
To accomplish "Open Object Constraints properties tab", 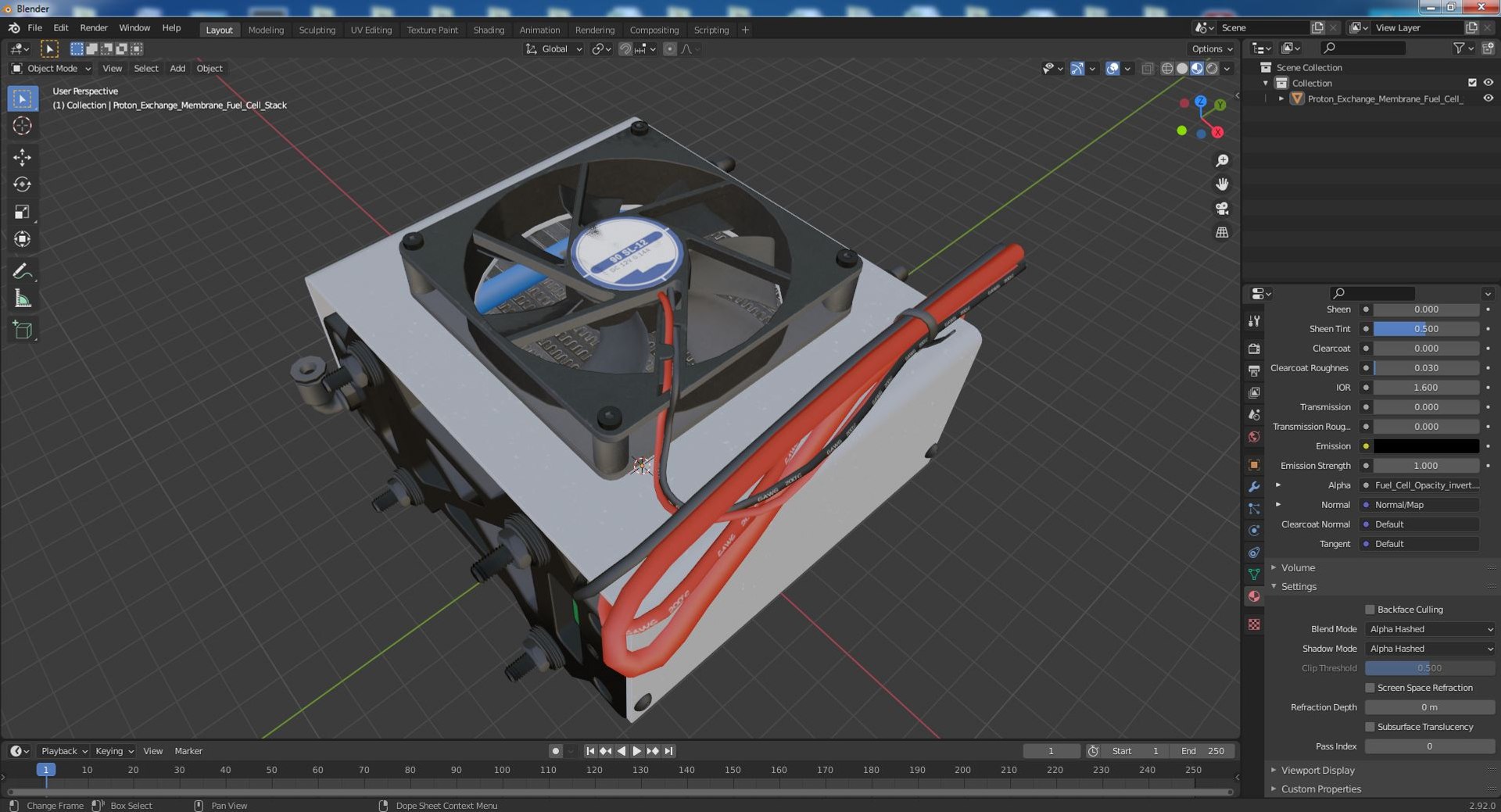I will click(x=1254, y=553).
